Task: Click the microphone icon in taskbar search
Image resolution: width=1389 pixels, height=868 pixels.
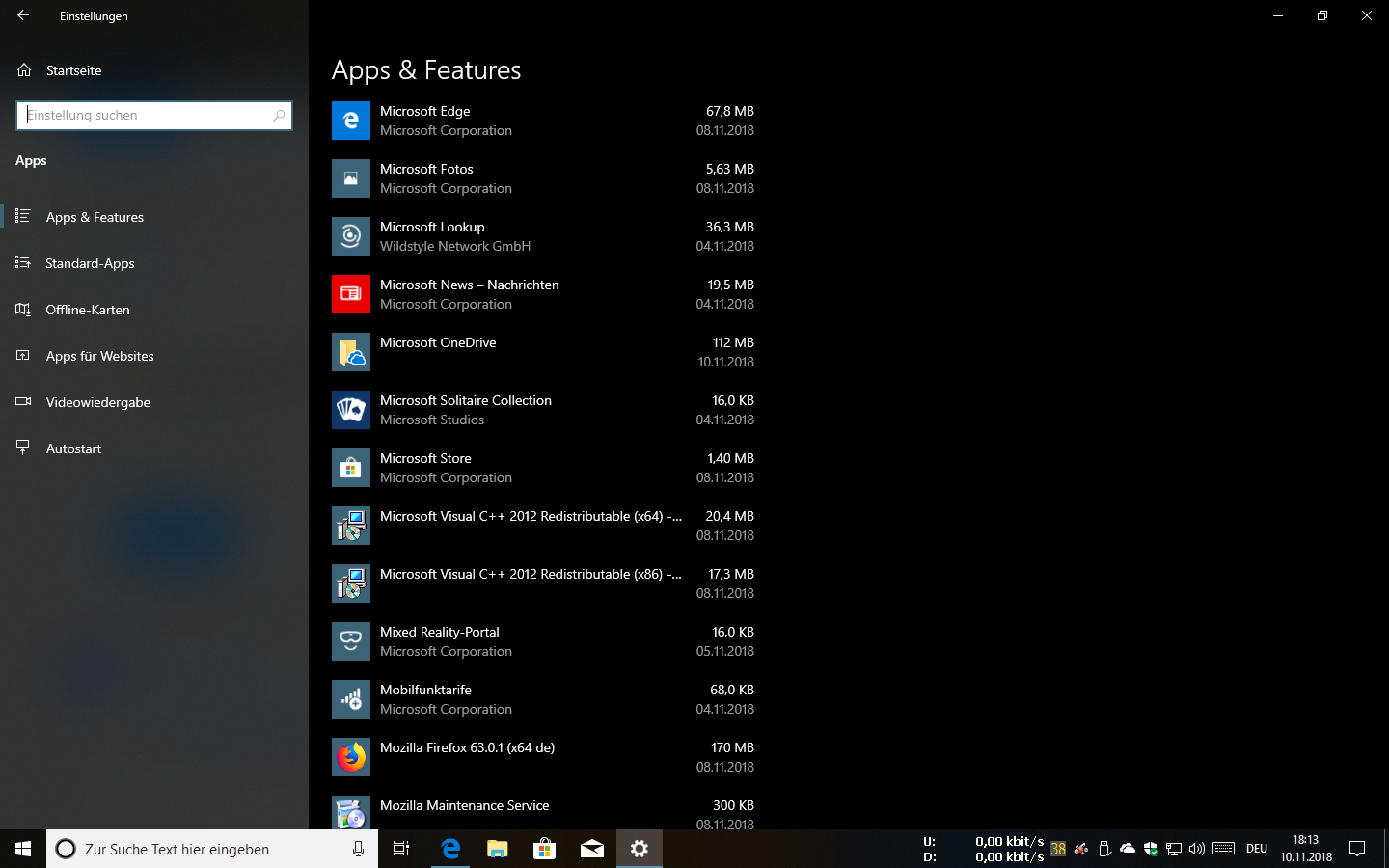Action: pos(358,849)
